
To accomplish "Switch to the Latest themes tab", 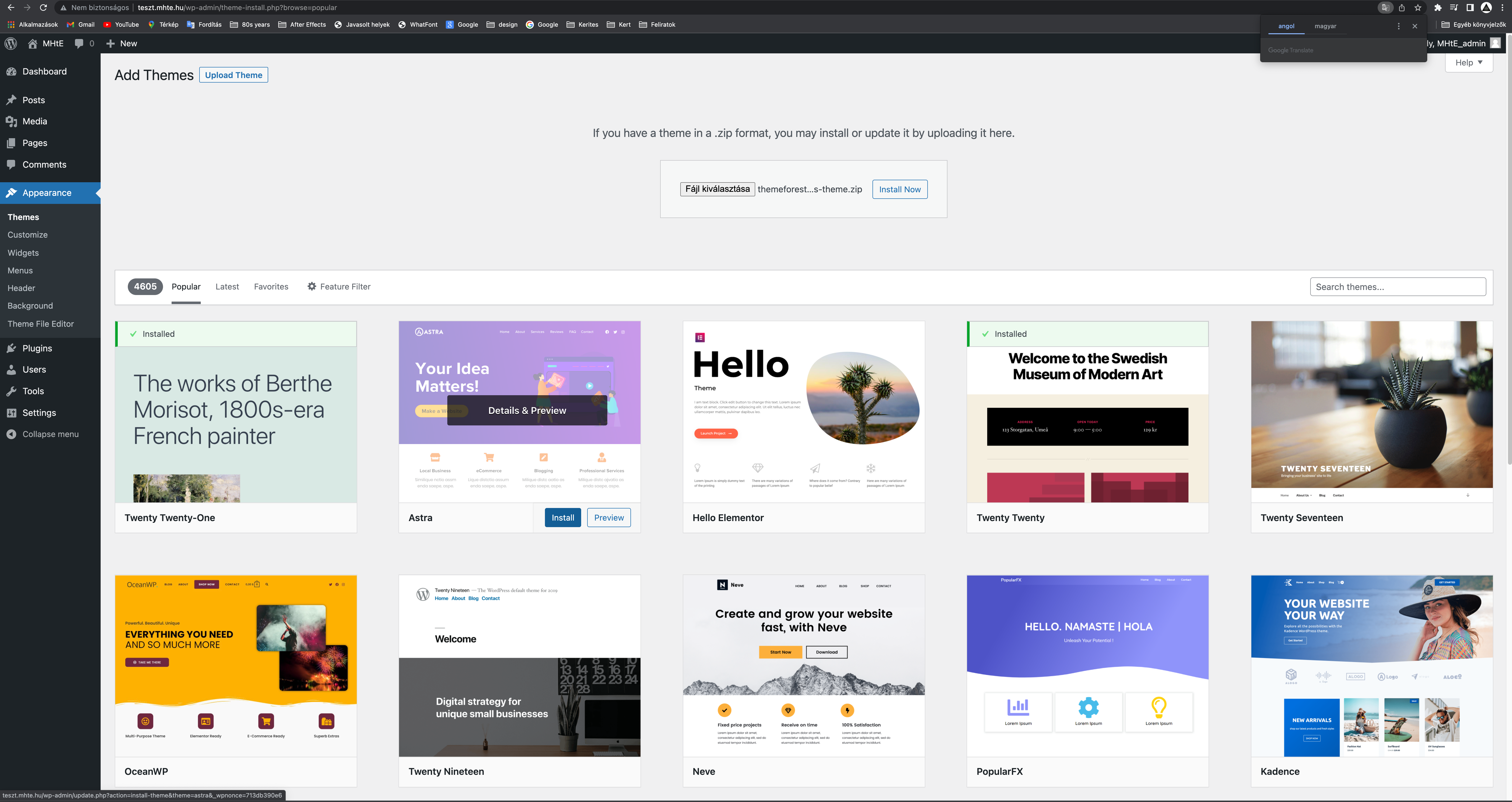I will click(x=227, y=287).
